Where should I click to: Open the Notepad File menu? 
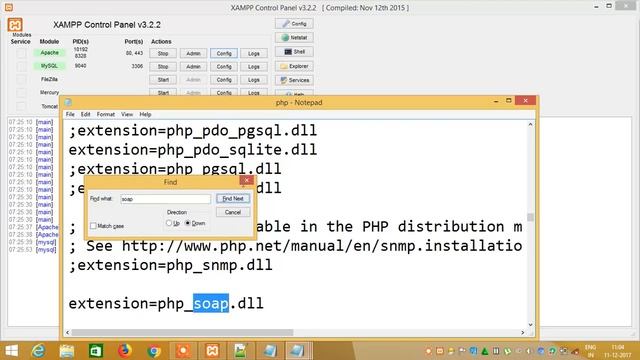70,114
